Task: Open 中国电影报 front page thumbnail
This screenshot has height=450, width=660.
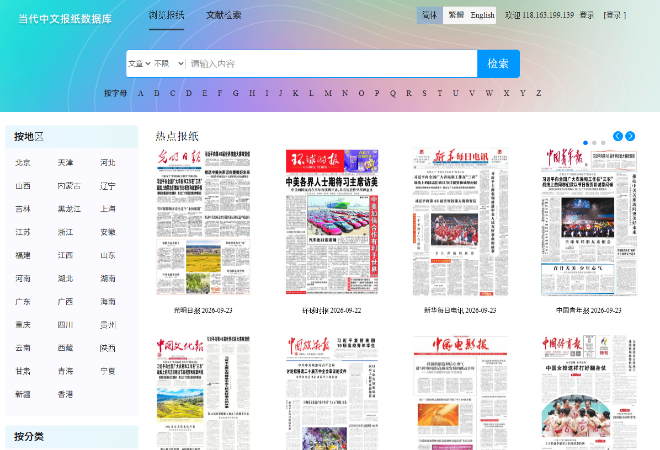Action: pyautogui.click(x=460, y=393)
